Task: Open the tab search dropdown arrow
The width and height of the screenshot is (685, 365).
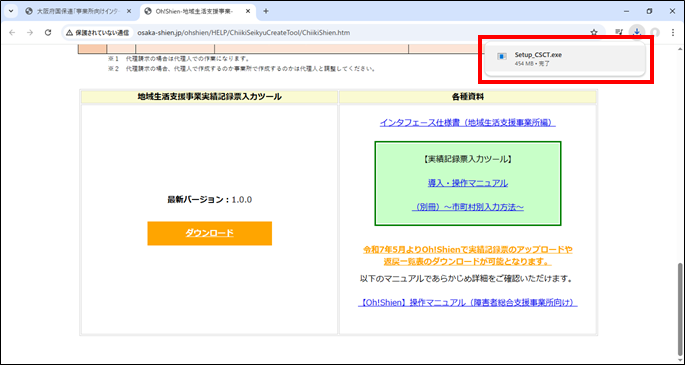Action: coord(10,11)
